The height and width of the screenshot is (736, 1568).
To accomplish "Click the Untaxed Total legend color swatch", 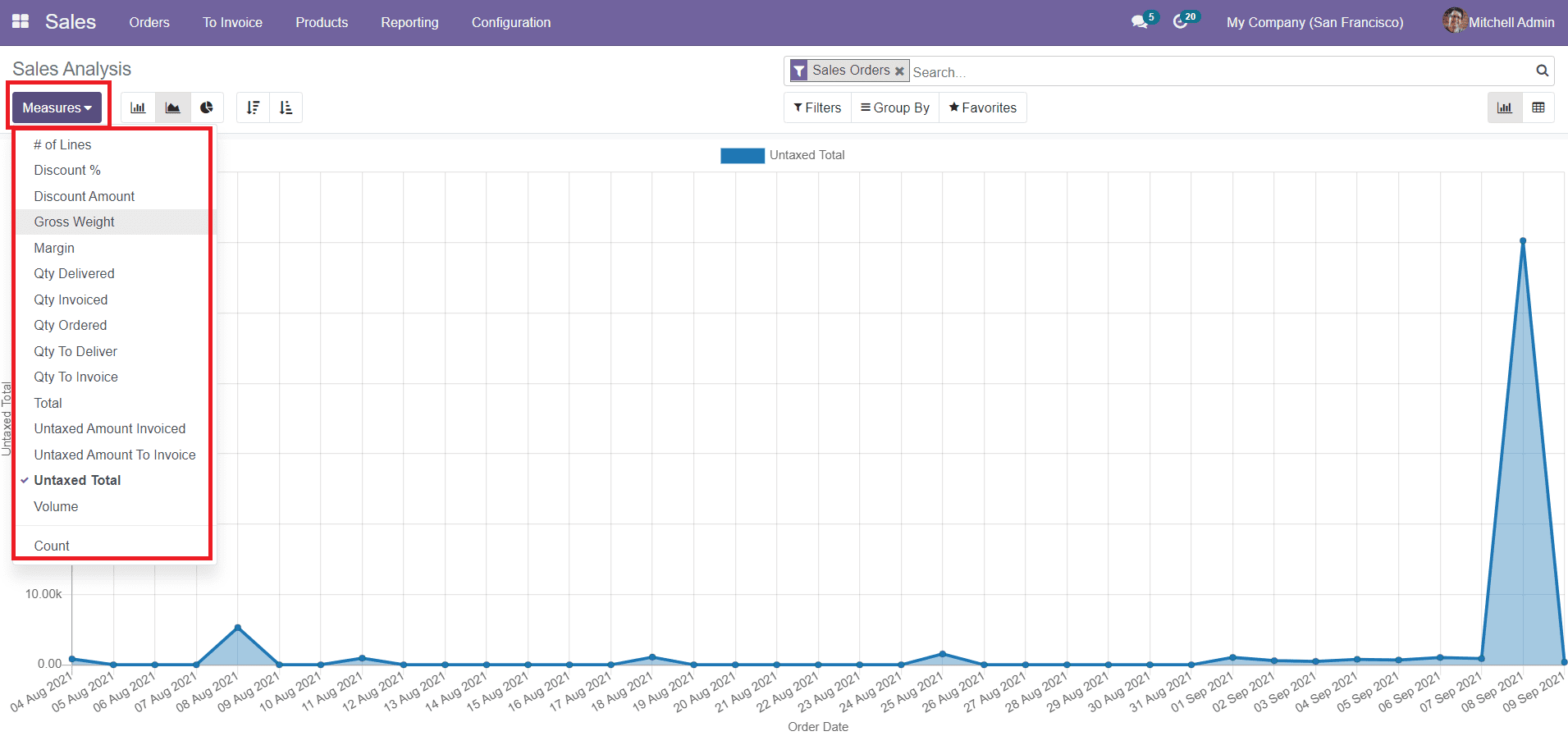I will click(x=743, y=155).
